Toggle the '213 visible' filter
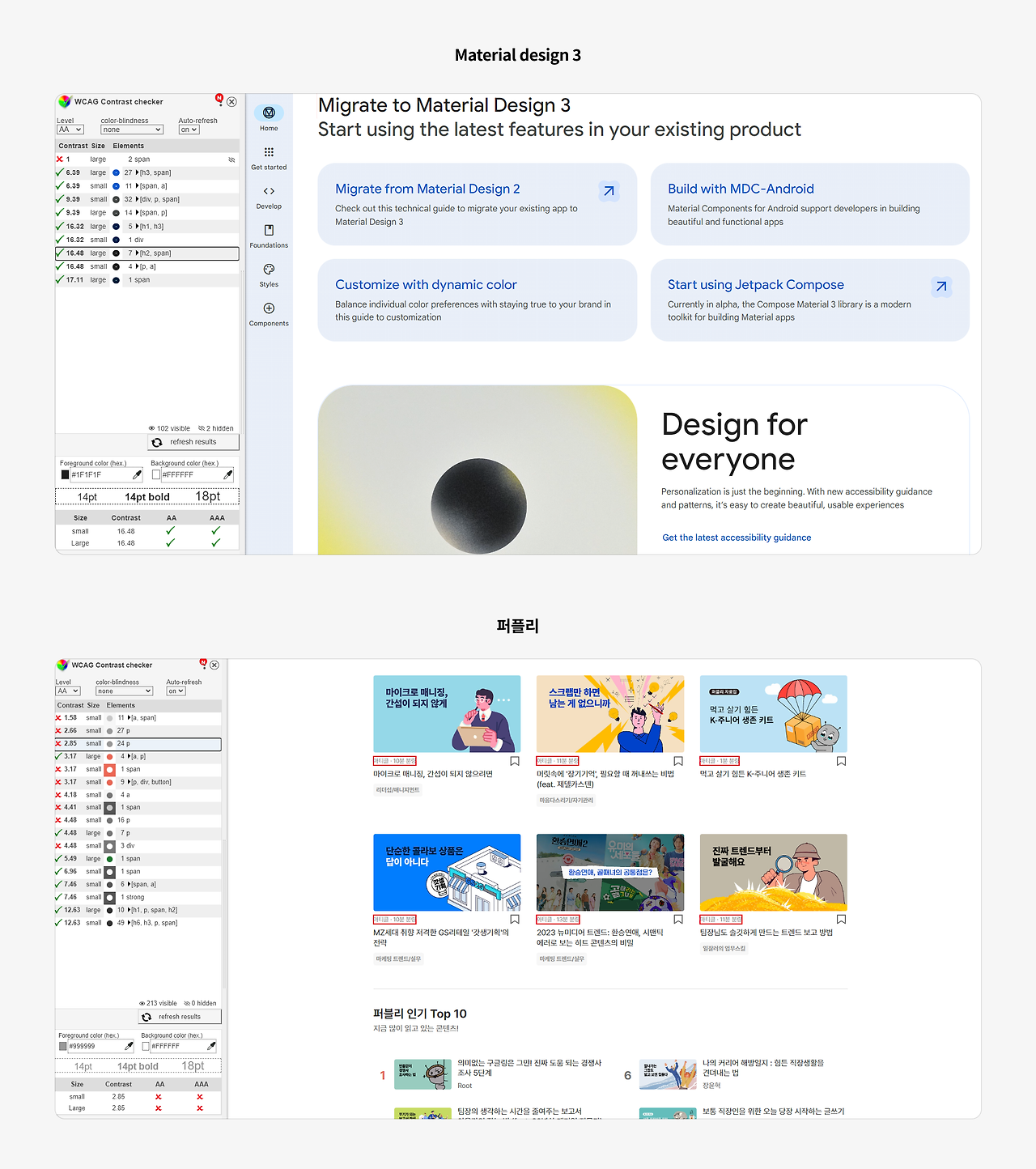 [158, 1003]
